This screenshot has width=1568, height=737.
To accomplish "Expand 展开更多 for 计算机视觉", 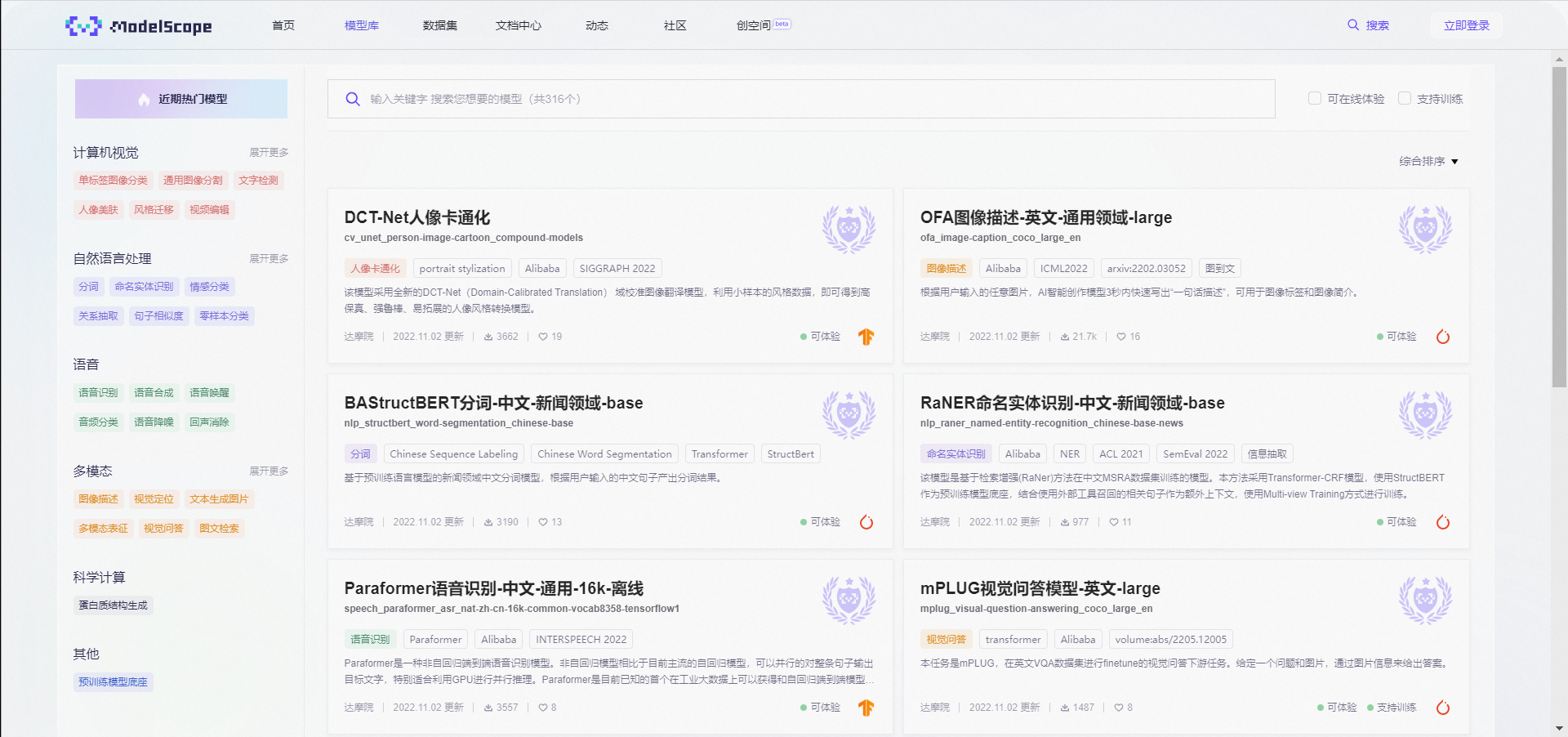I will coord(269,153).
